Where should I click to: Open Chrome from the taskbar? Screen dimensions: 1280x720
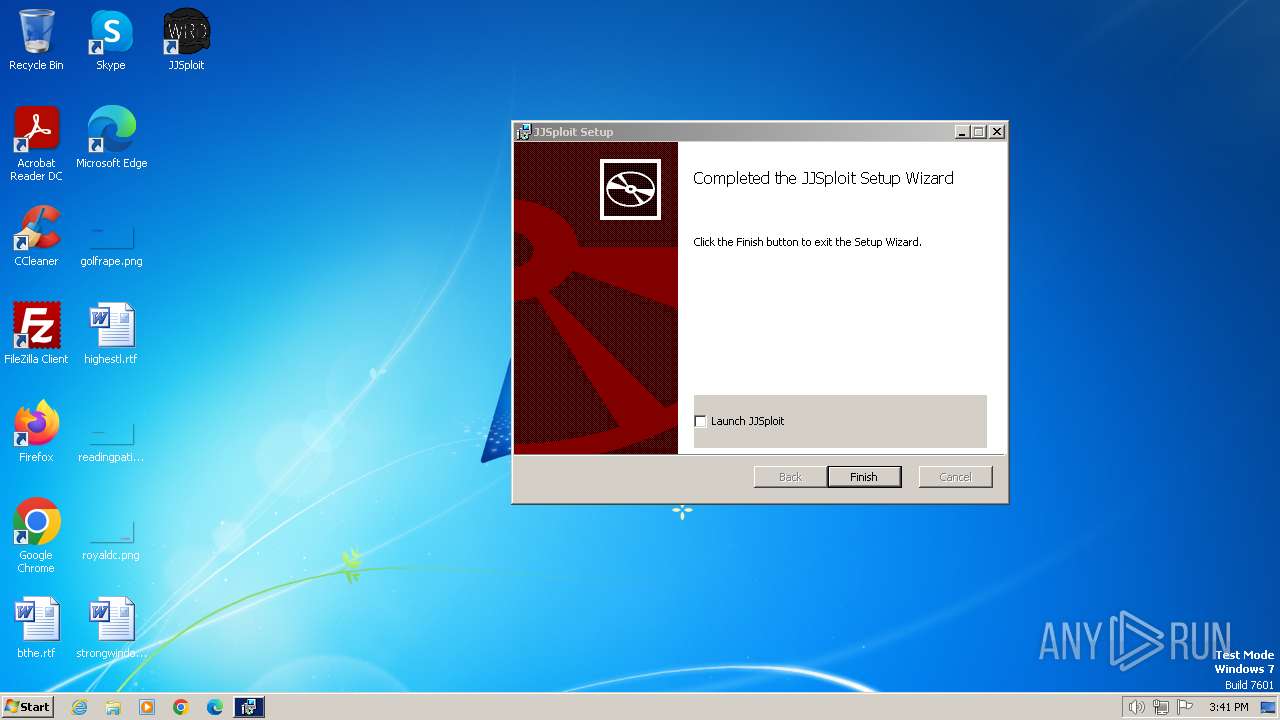pyautogui.click(x=181, y=707)
